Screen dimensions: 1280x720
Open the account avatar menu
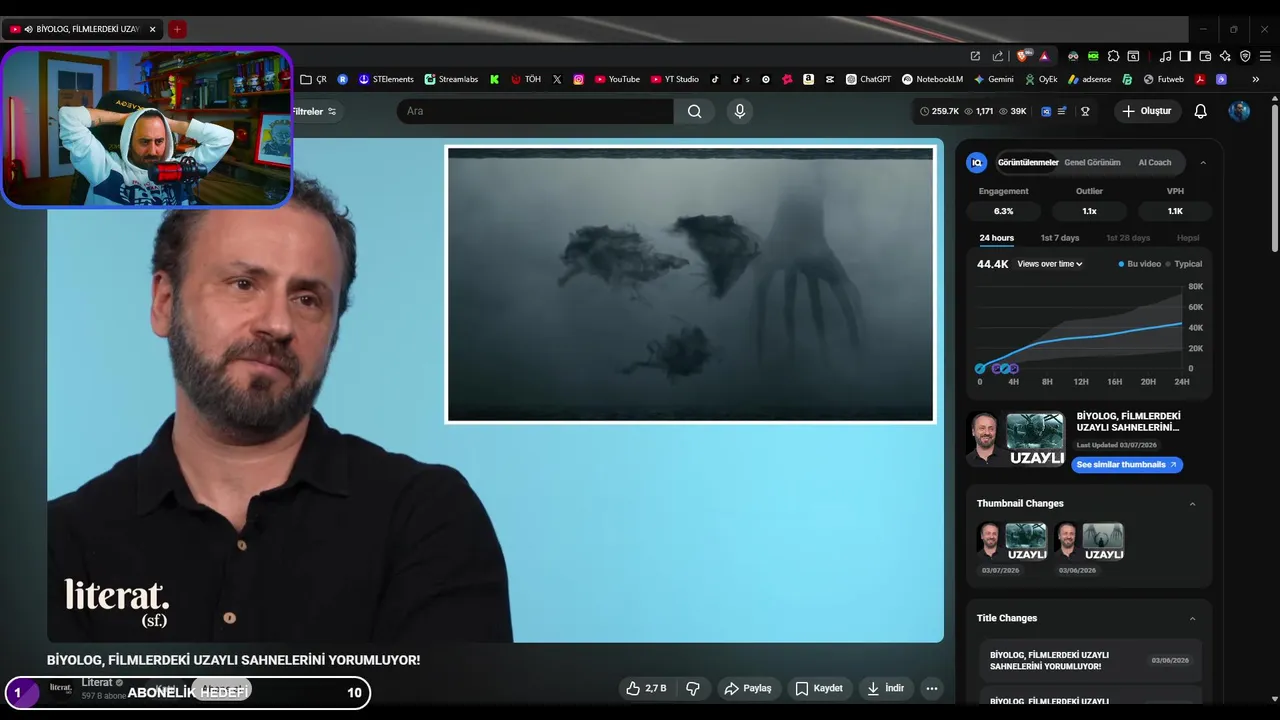pos(1239,111)
